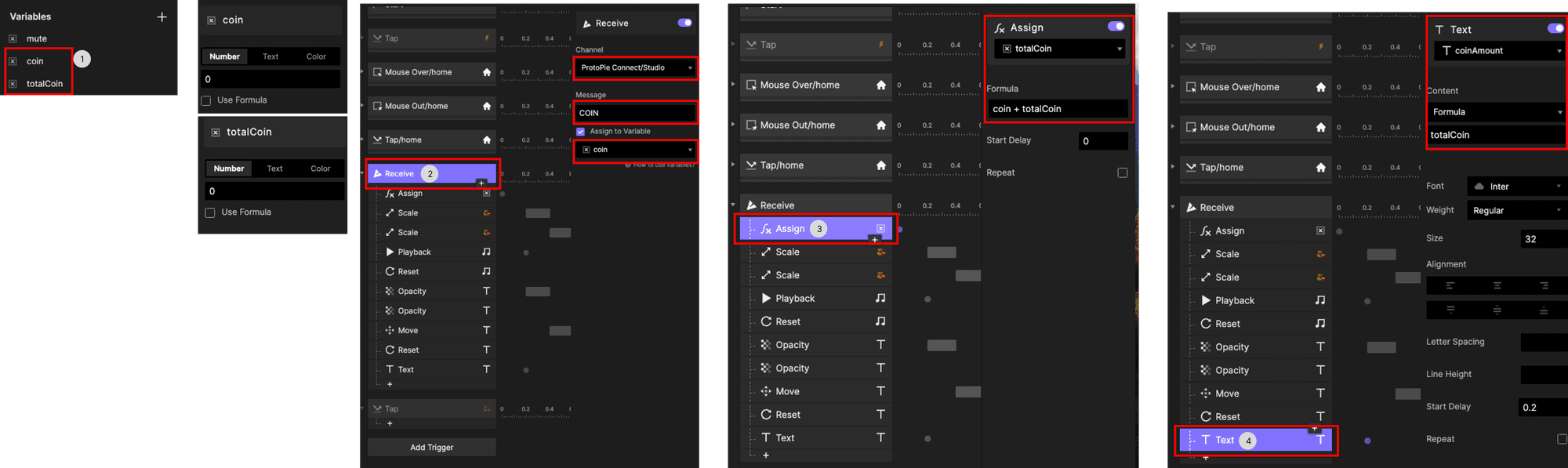Expand Mouse Out/home trigger in Assign-highlighted screenshot

coord(733,124)
